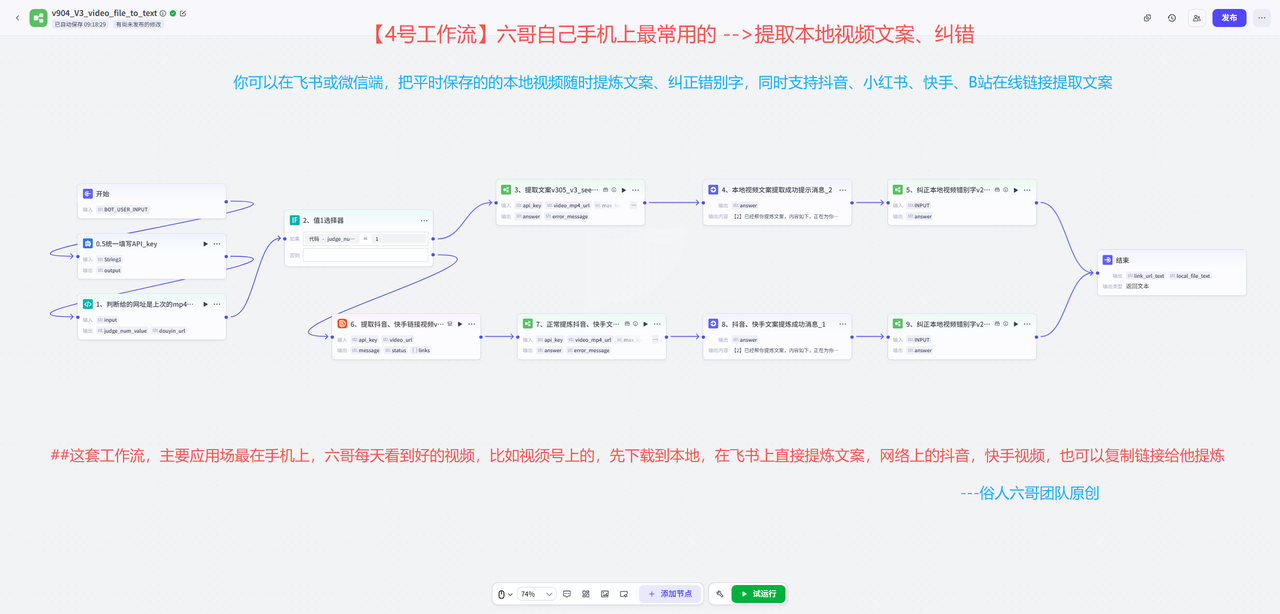1280x614 pixels.
Task: Run node 7、正常提炼抖音、快手文
Action: (x=645, y=324)
